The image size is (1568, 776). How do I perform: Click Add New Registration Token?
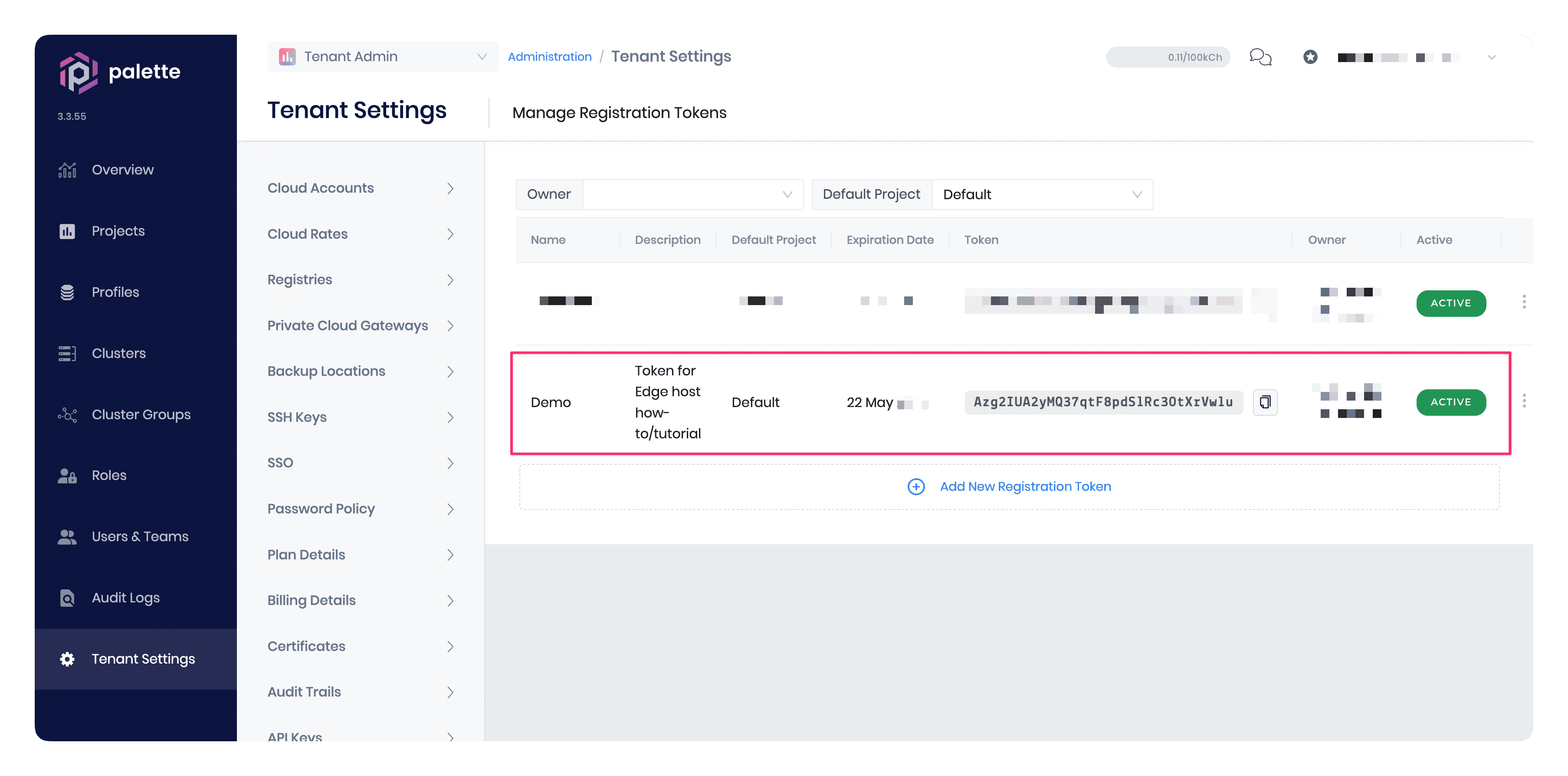point(1026,487)
